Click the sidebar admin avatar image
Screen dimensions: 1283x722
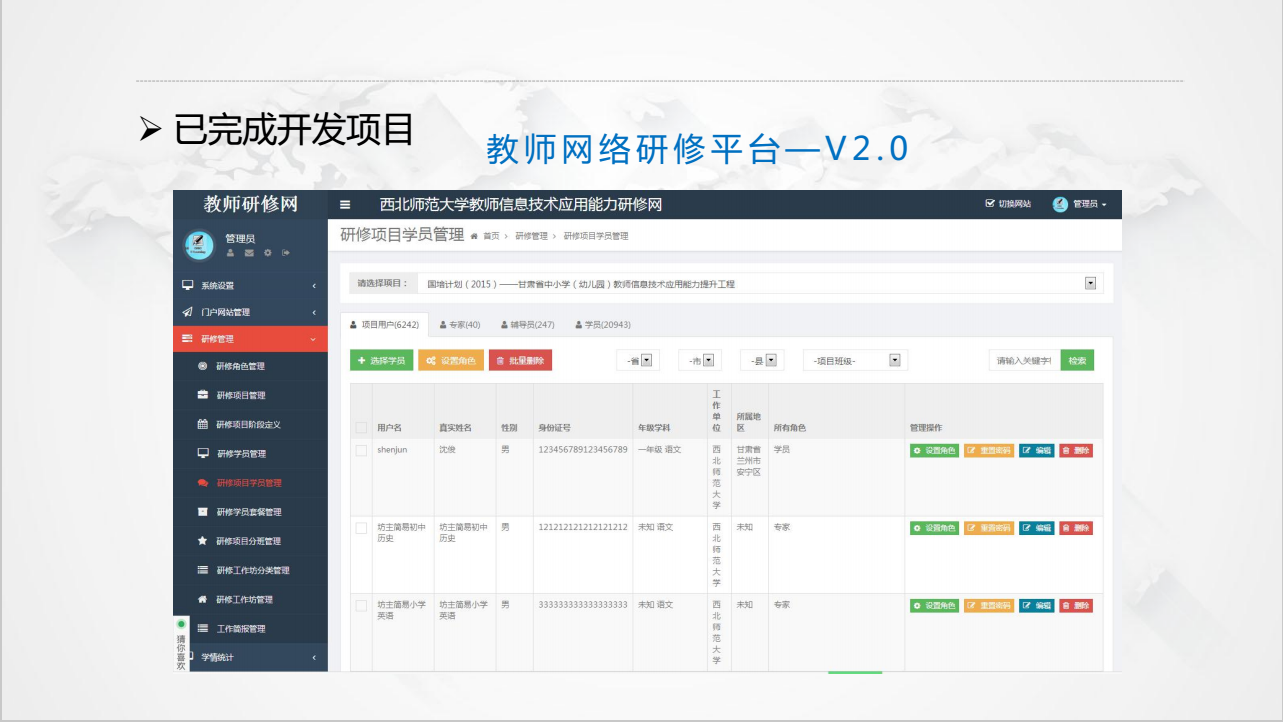[x=199, y=244]
